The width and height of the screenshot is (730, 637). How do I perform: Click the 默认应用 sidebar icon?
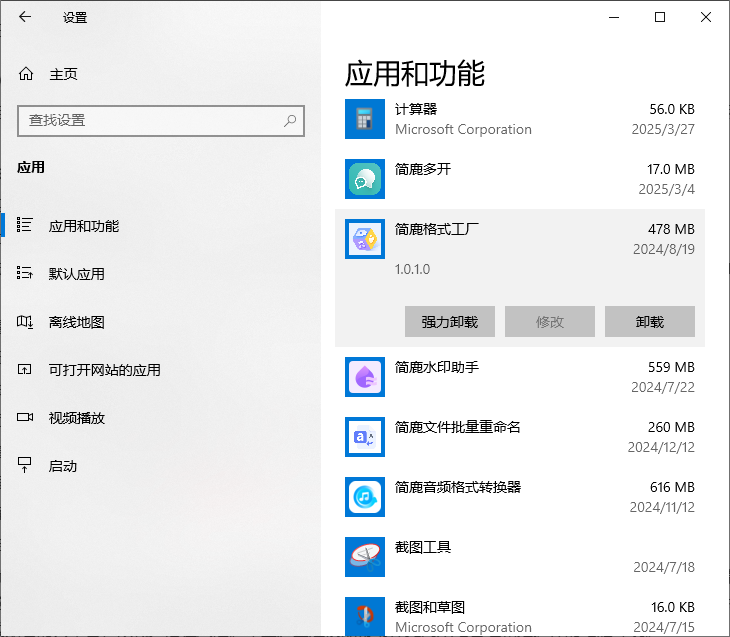coord(24,273)
